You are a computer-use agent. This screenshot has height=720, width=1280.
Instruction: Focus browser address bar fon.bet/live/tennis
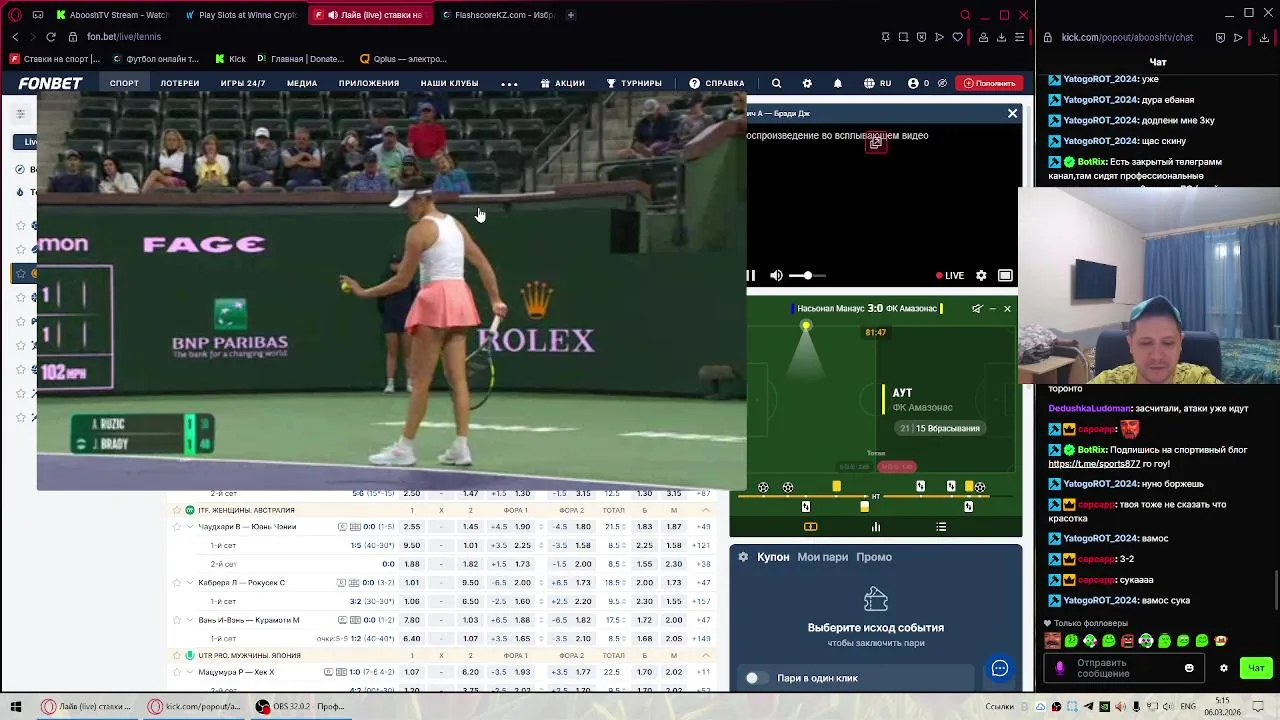pos(124,37)
